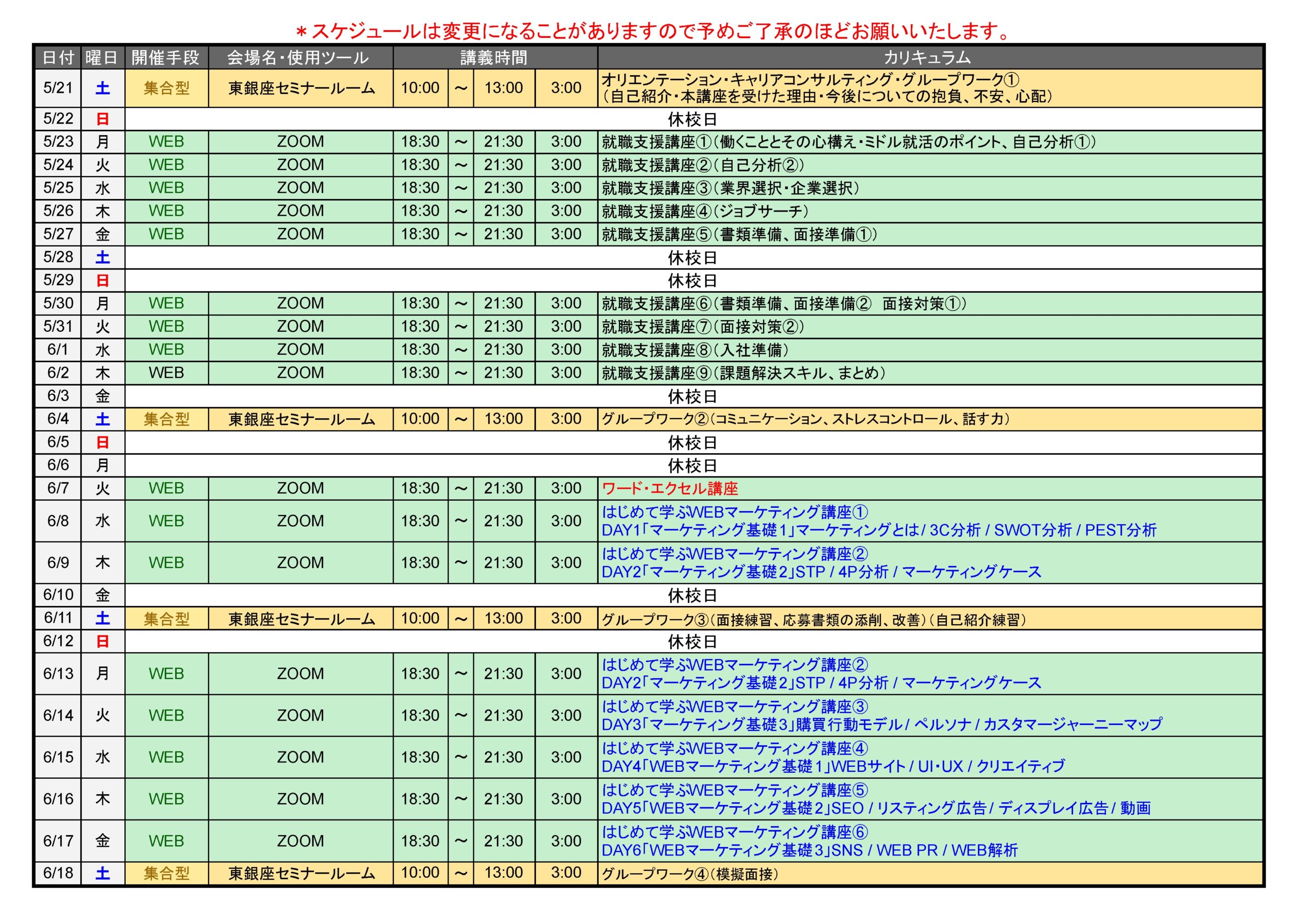Click ZOOM in the 6/16 row
Screen dimensions: 1299x924
[x=300, y=799]
